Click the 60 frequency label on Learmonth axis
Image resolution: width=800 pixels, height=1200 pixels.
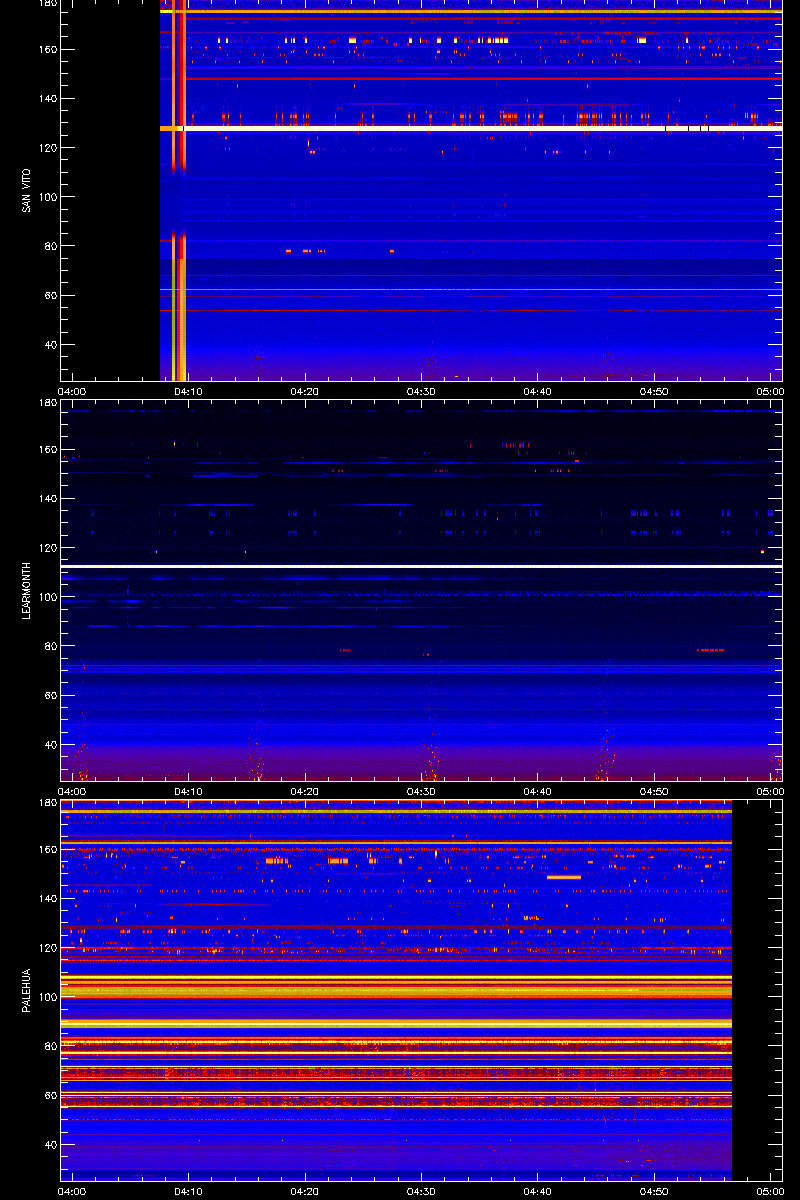[x=49, y=695]
